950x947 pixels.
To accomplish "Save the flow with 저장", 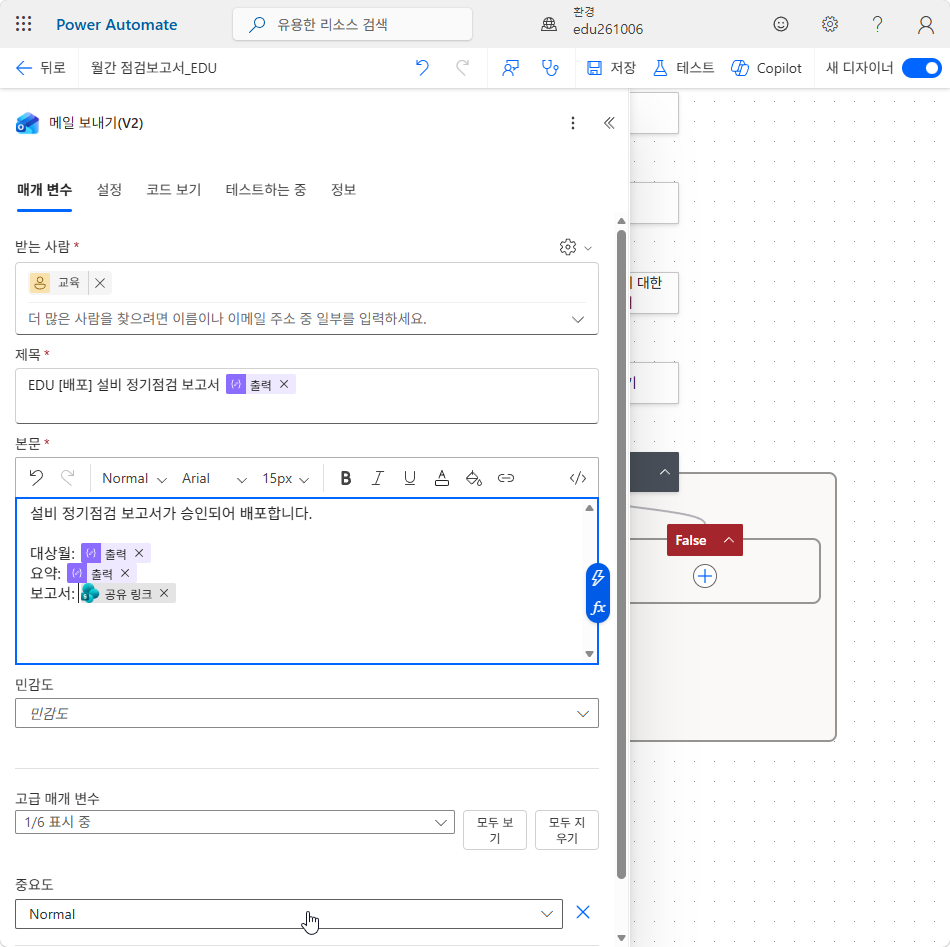I will 611,68.
